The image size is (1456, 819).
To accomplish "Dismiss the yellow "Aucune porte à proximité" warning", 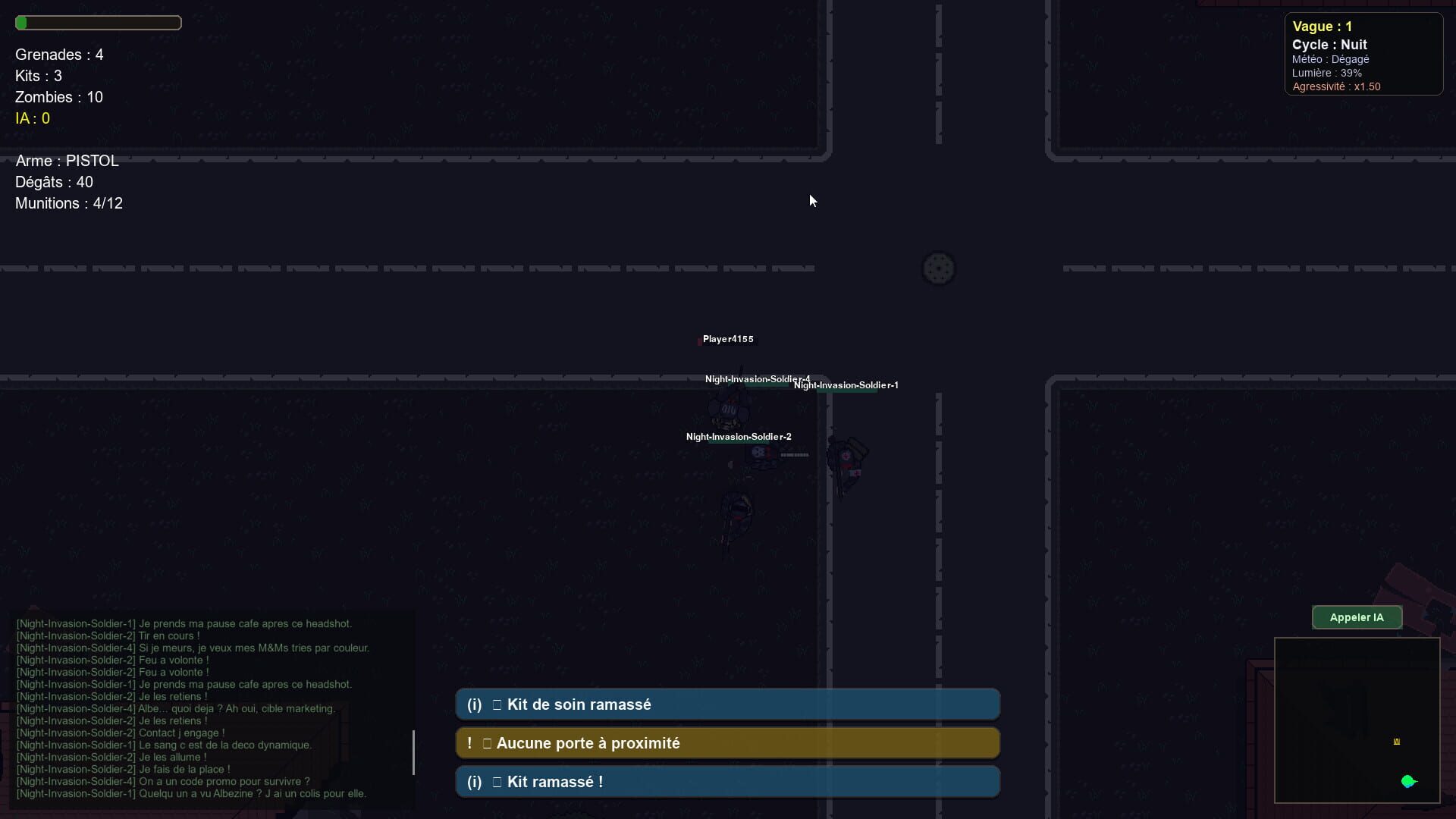I will tap(727, 743).
